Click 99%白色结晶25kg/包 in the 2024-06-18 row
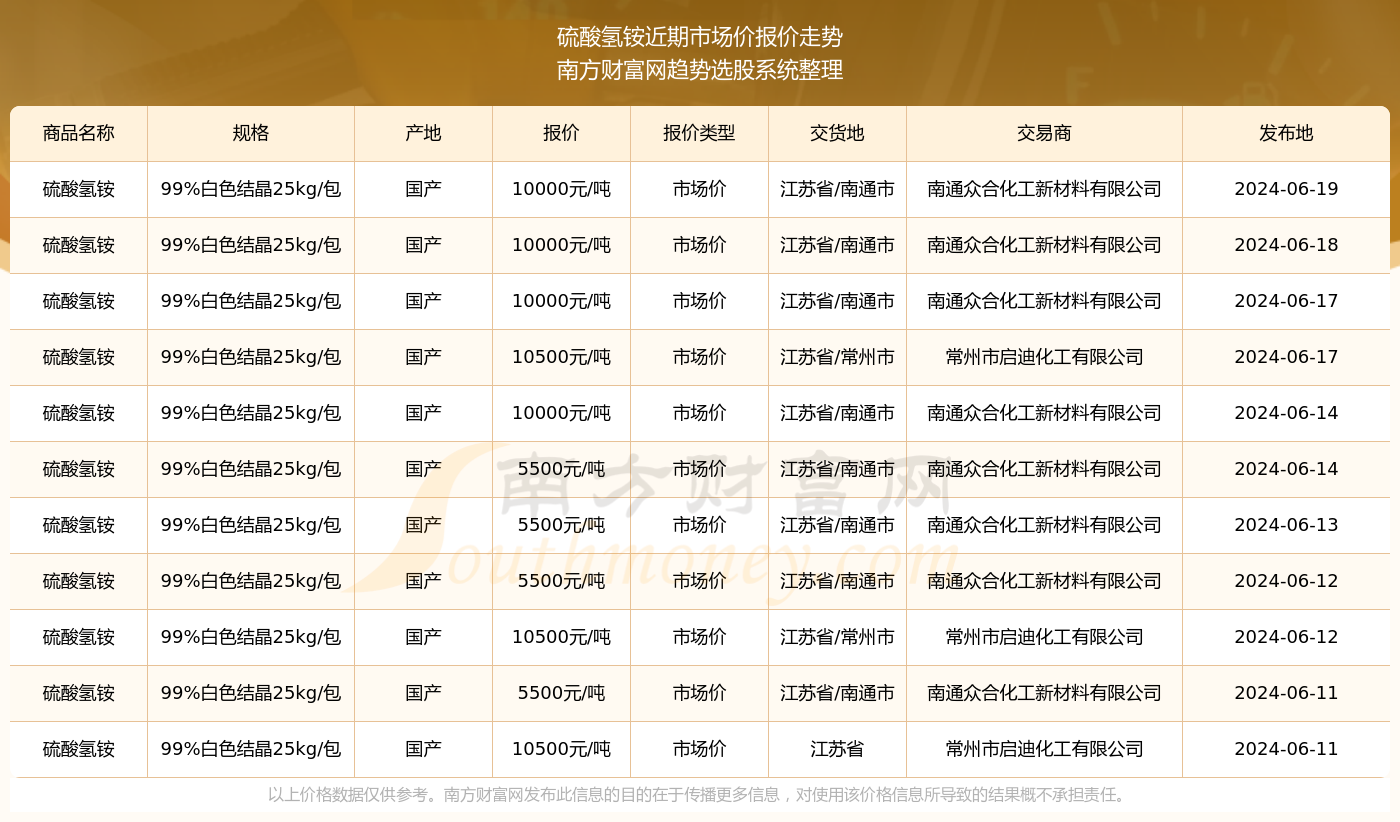Image resolution: width=1400 pixels, height=822 pixels. (x=251, y=245)
